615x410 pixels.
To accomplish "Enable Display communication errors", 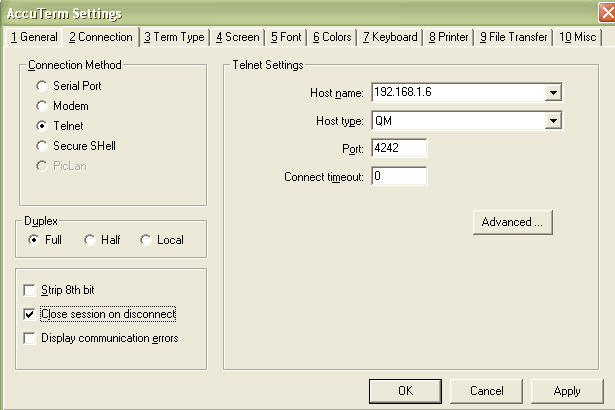I will point(29,338).
